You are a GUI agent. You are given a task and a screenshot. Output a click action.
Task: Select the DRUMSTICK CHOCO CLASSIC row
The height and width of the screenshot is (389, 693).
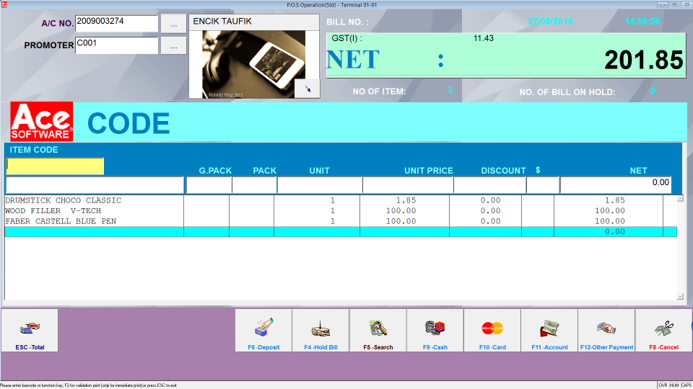tap(340, 200)
